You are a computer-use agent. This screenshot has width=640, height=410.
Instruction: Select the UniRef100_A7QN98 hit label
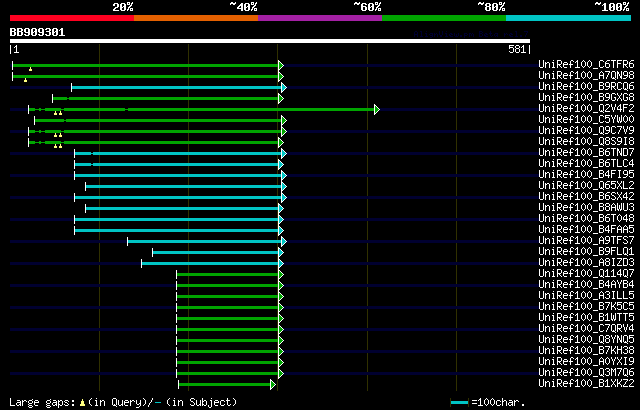pyautogui.click(x=587, y=75)
